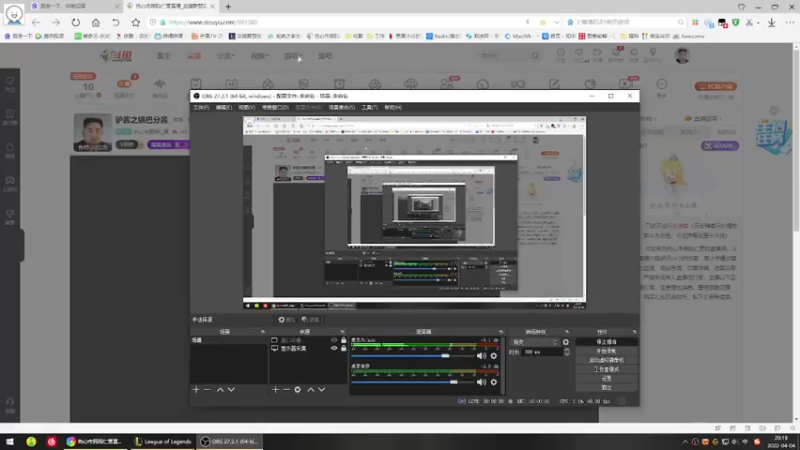Pop out Scenes dock via header icon
800x450 pixels.
(263, 332)
